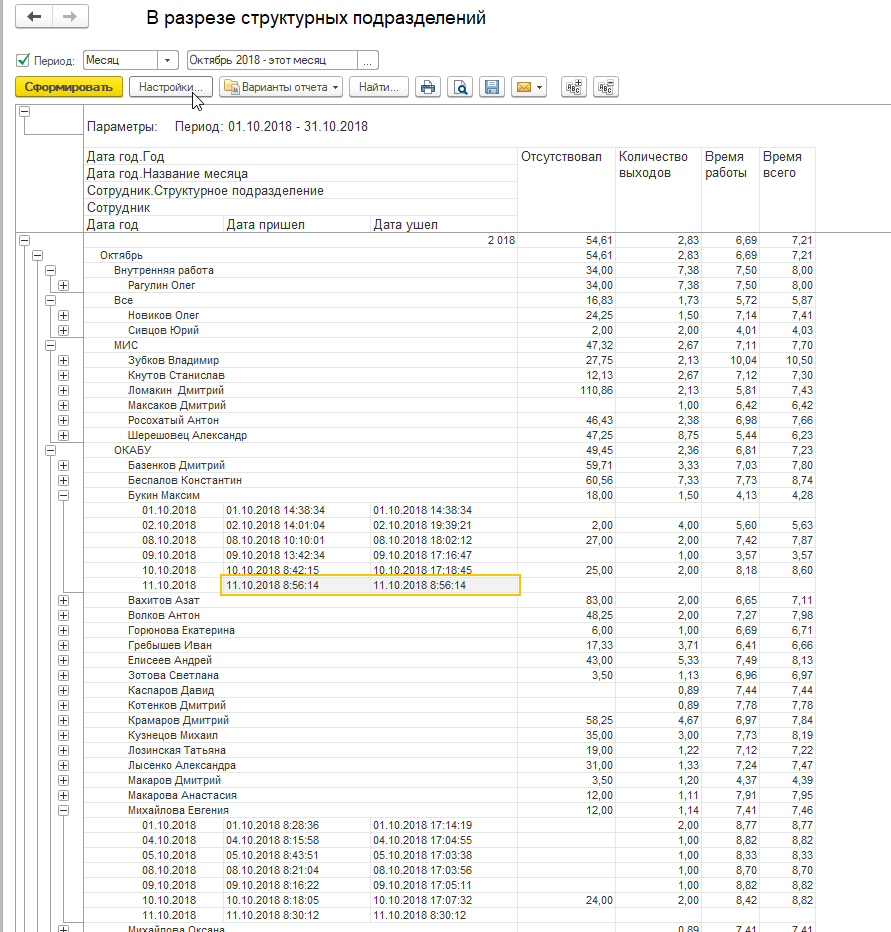
Task: Click the back navigation arrow
Action: [35, 17]
